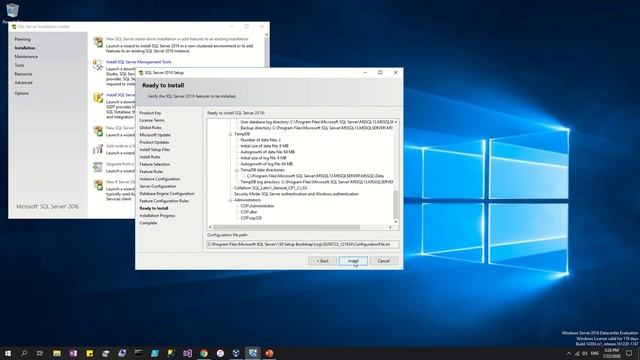This screenshot has height=360, width=640.
Task: Click scroll-left arrow of summary tree
Action: (x=210, y=227)
